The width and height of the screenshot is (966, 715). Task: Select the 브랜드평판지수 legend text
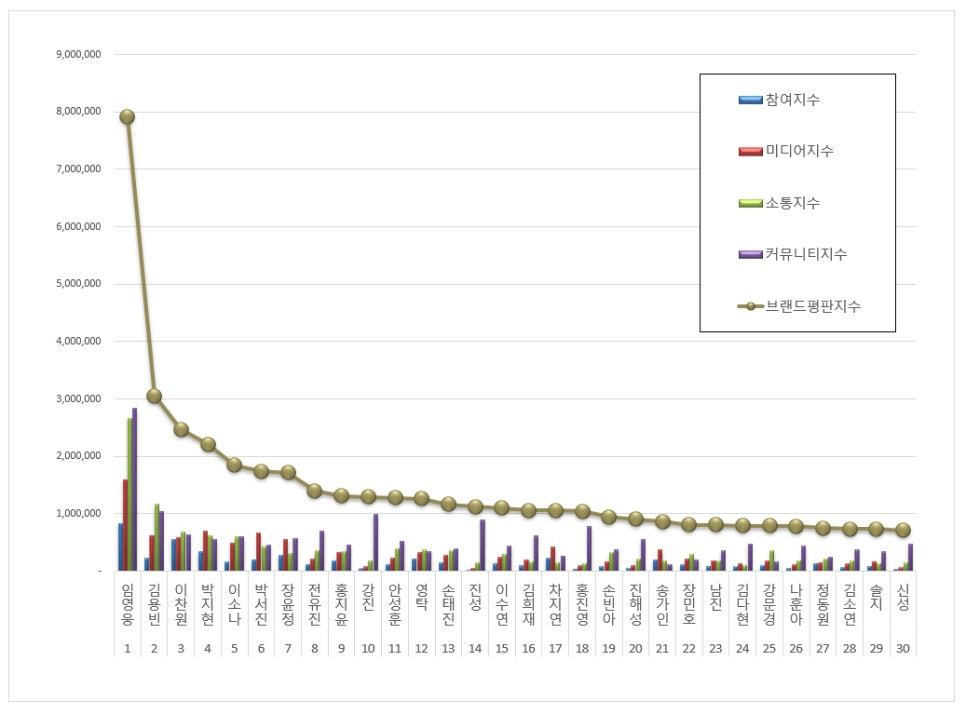[814, 307]
